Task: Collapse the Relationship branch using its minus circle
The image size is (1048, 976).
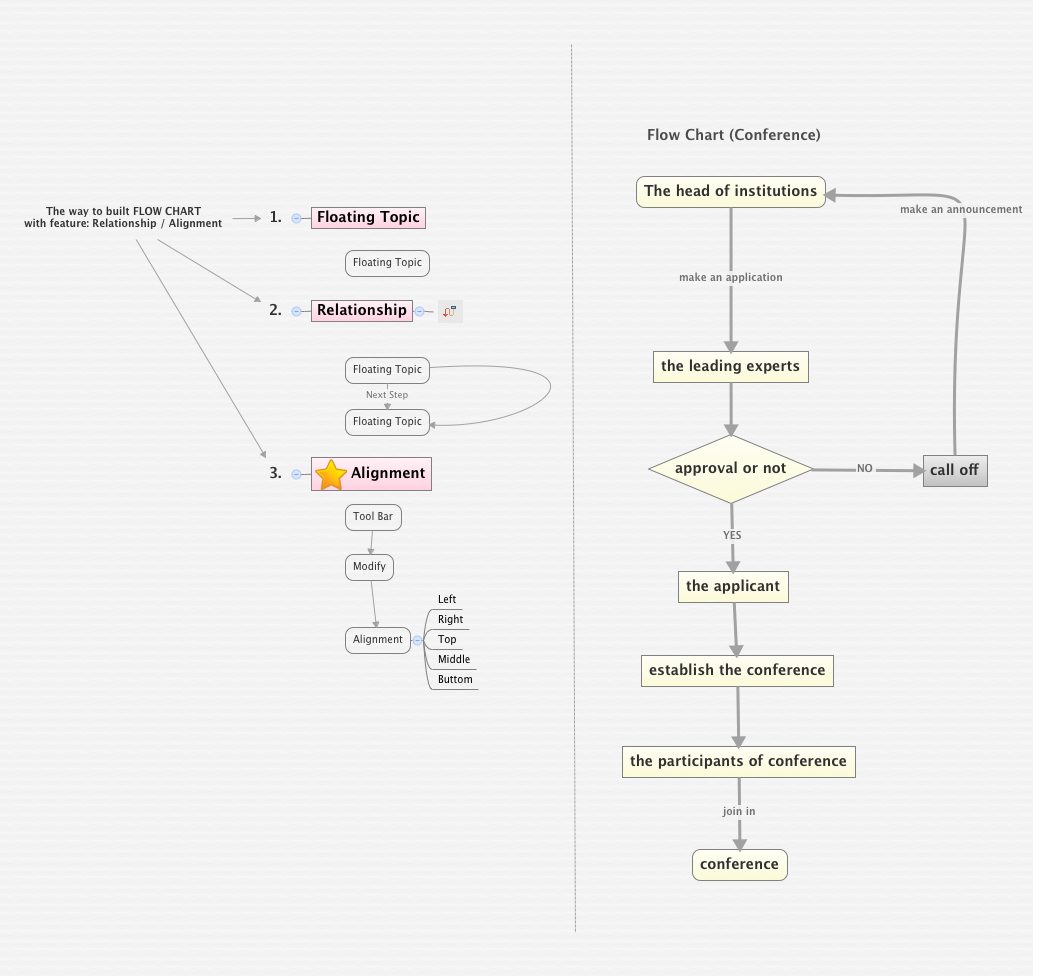Action: [295, 310]
